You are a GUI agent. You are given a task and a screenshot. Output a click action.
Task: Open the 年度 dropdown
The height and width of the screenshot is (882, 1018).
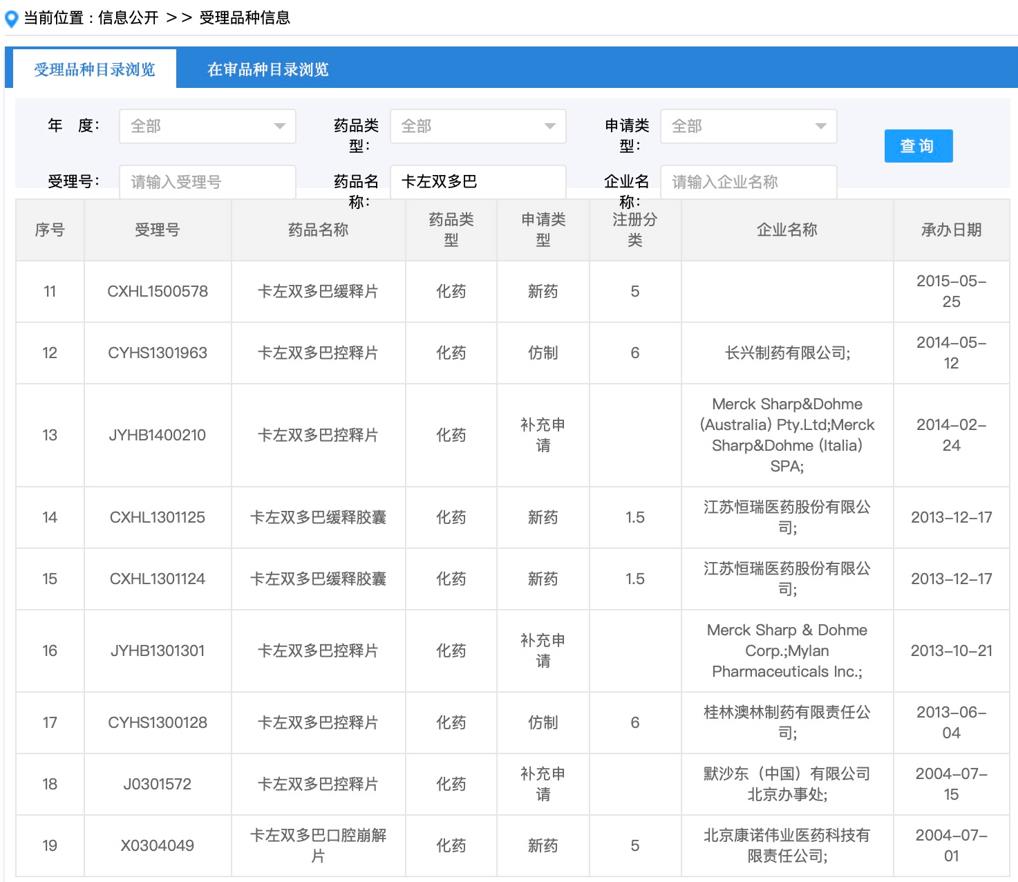point(207,126)
